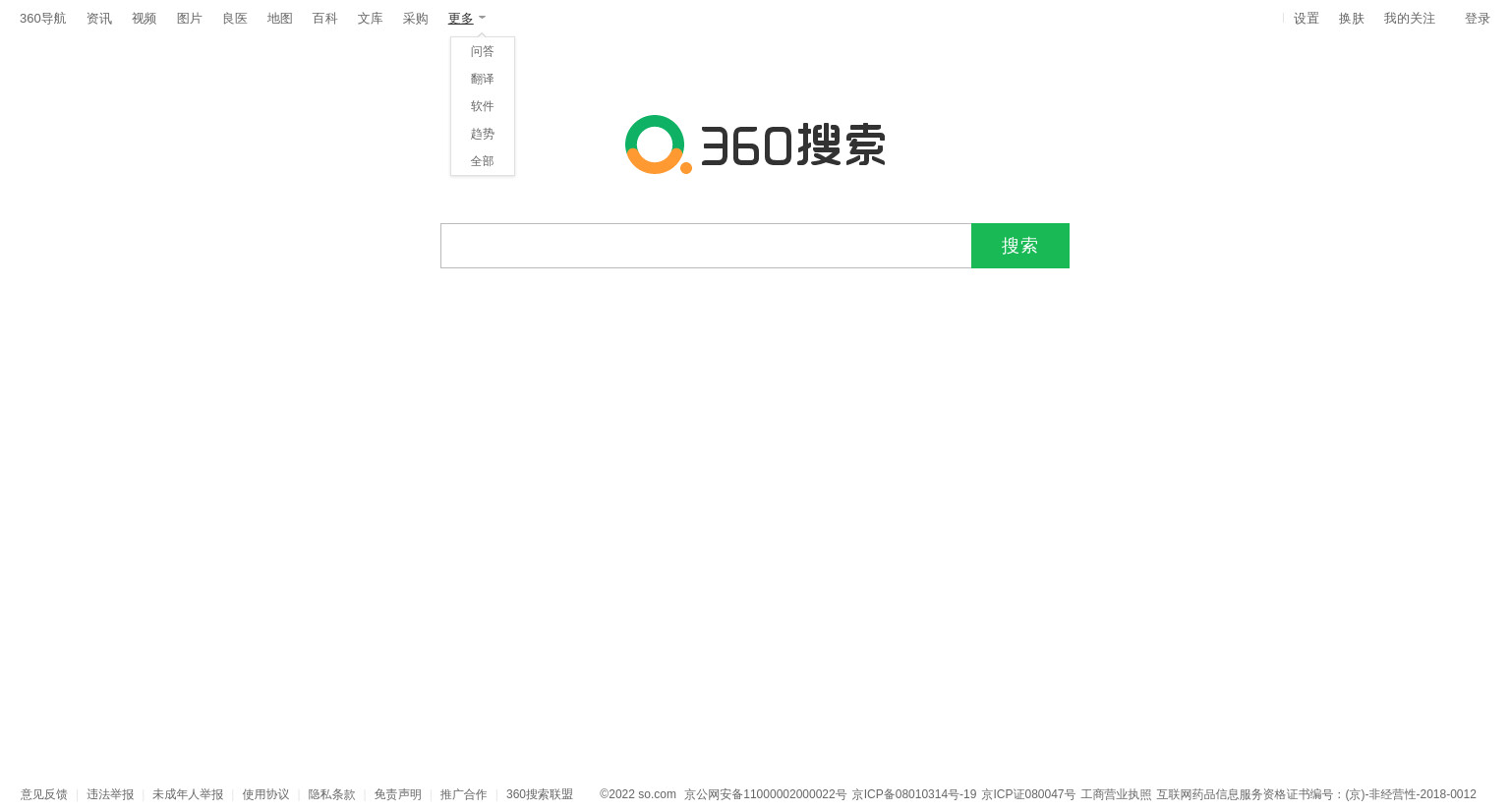Click ©2022 so.com copyright text
1510x812 pixels.
638,794
